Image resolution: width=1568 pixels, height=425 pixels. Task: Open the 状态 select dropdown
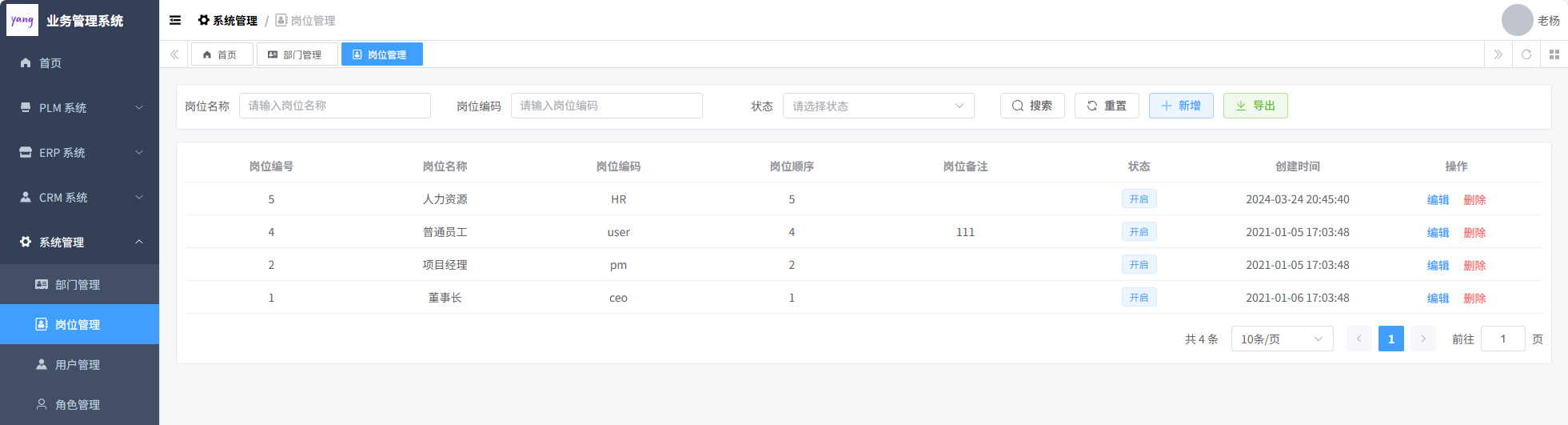877,106
